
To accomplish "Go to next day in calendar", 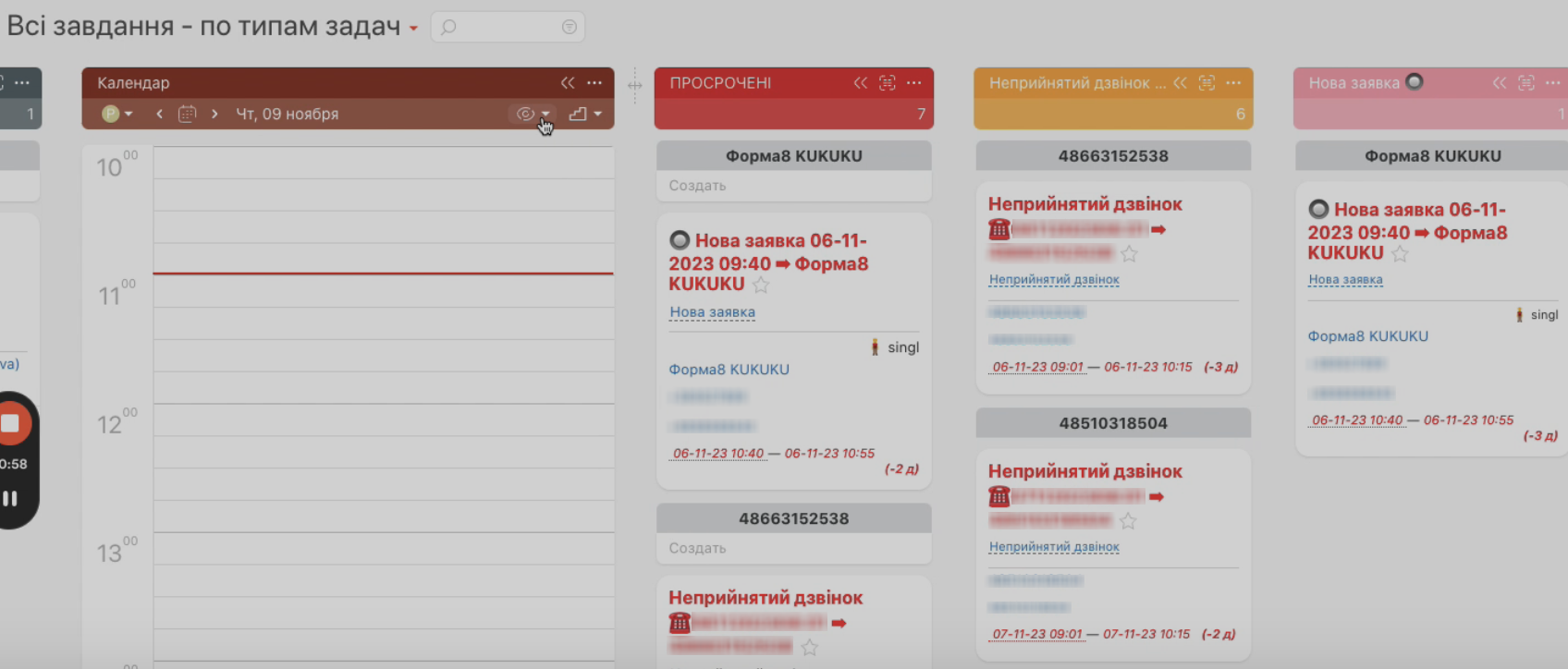I will 214,114.
